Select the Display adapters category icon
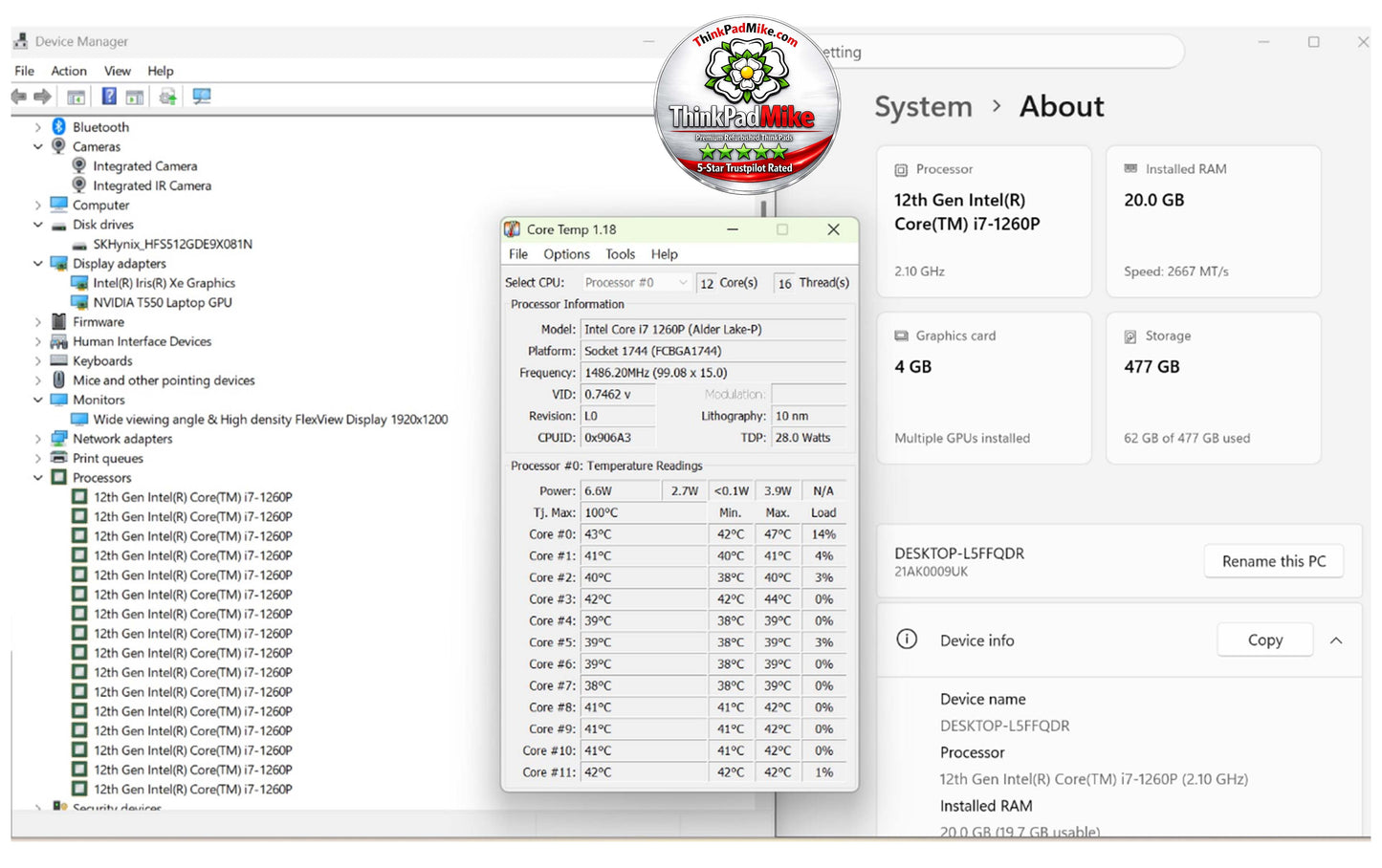The width and height of the screenshot is (1382, 868). point(58,264)
